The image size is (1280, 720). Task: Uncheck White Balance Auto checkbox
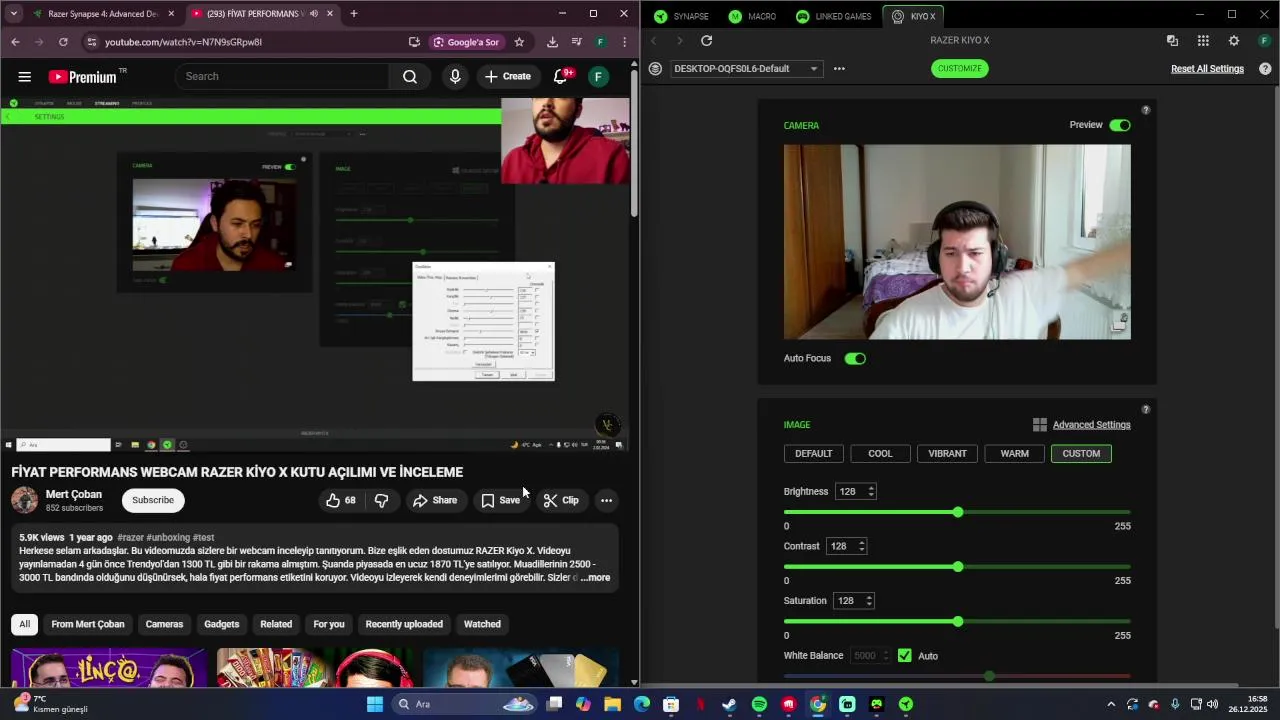coord(905,656)
